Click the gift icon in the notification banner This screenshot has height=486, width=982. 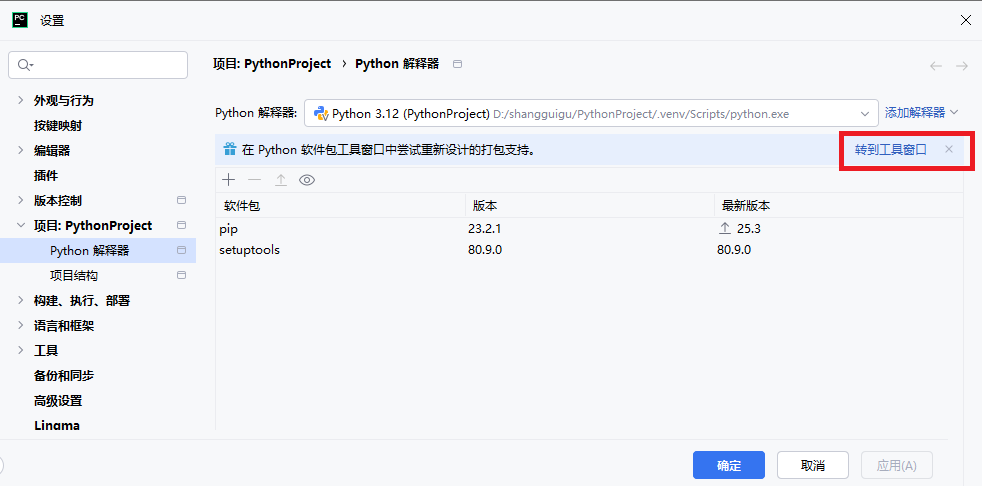[x=230, y=150]
